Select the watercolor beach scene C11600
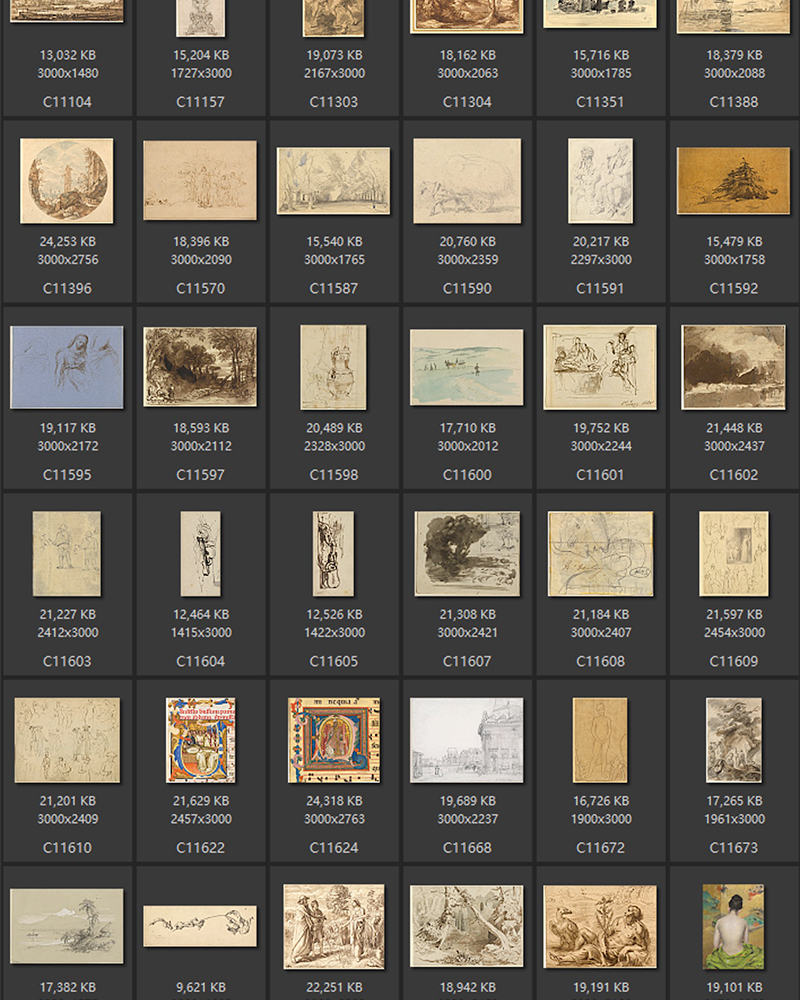The height and width of the screenshot is (1000, 800). point(467,367)
